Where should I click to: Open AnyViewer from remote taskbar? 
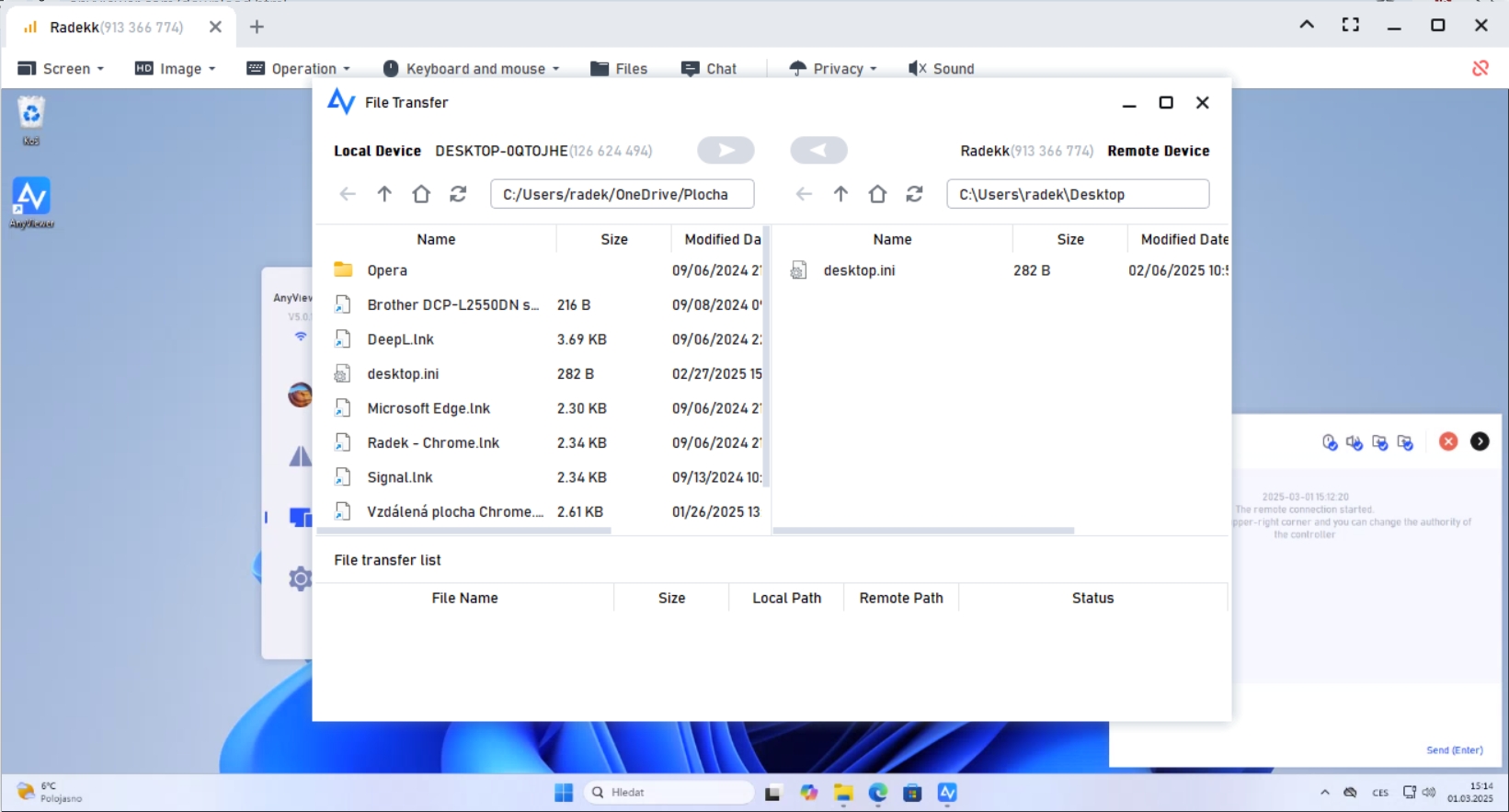click(947, 793)
